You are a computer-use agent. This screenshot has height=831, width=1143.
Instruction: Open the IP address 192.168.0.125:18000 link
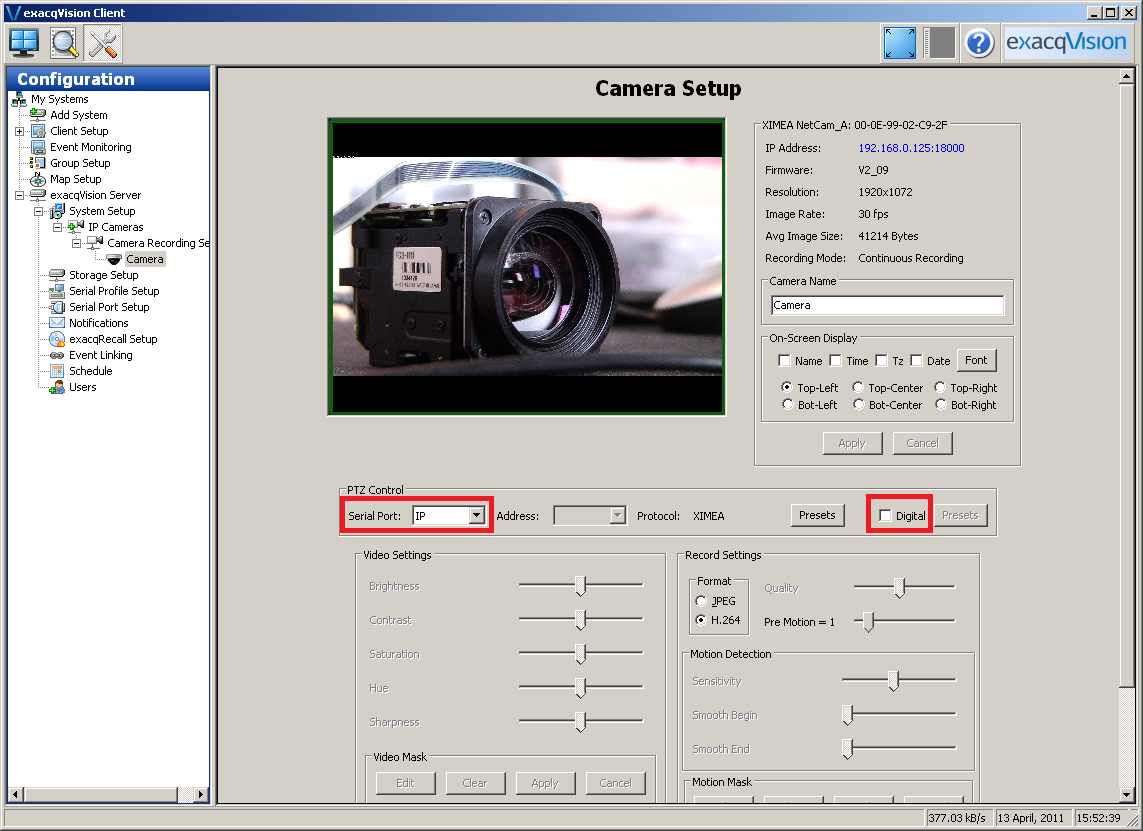coord(910,148)
